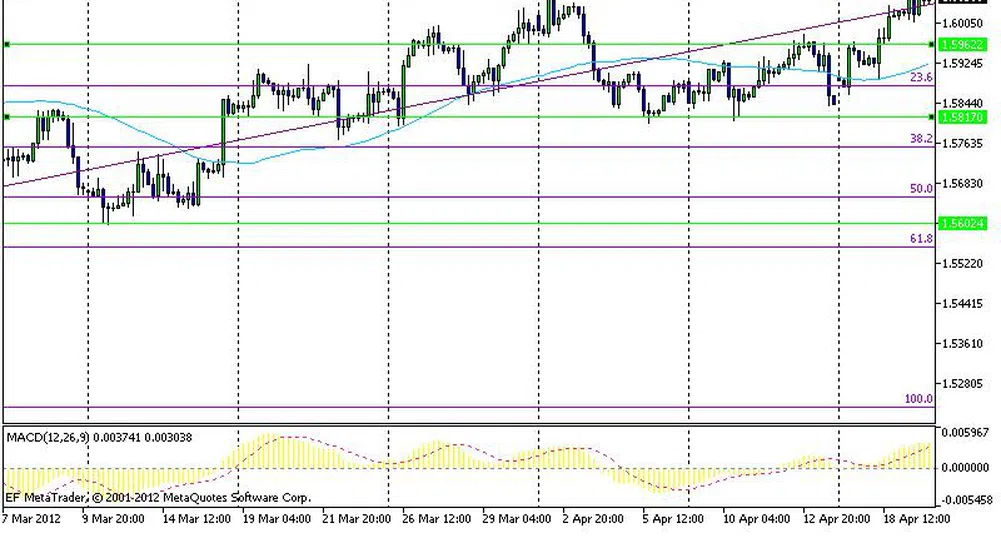1001x538 pixels.
Task: Select the 50.0 Fibonacci level label
Action: point(921,188)
